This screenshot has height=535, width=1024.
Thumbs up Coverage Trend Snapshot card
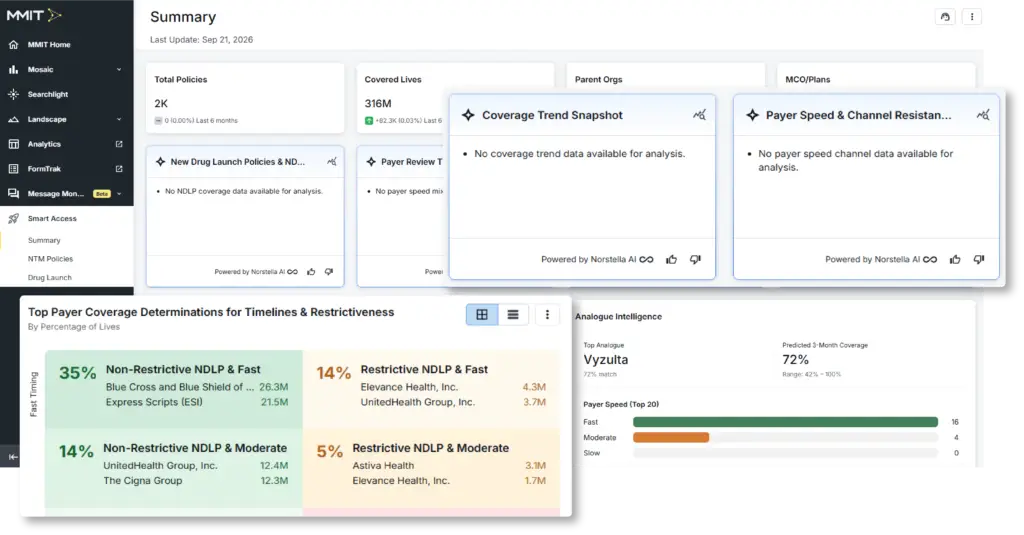671,259
